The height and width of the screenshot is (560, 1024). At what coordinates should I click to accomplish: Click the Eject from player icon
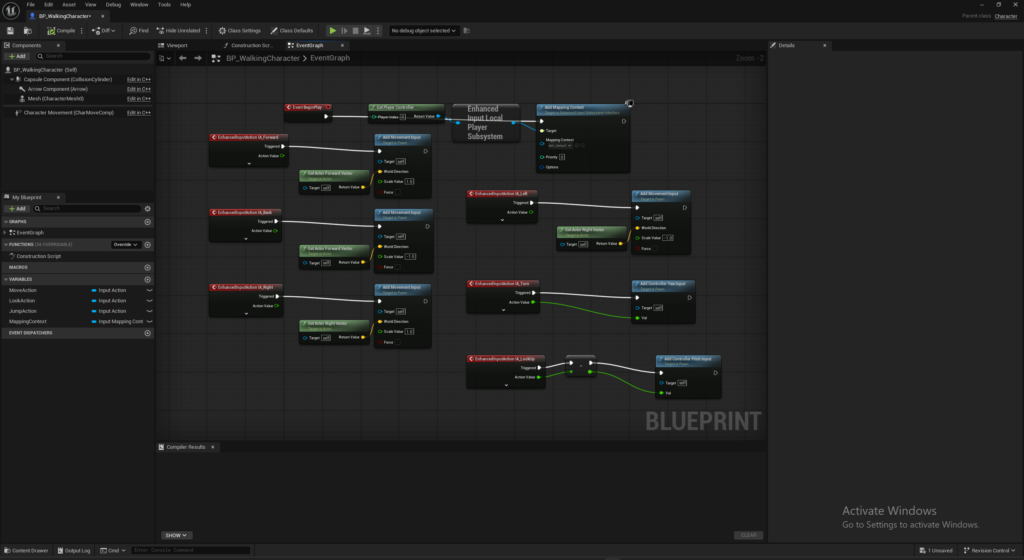click(367, 31)
